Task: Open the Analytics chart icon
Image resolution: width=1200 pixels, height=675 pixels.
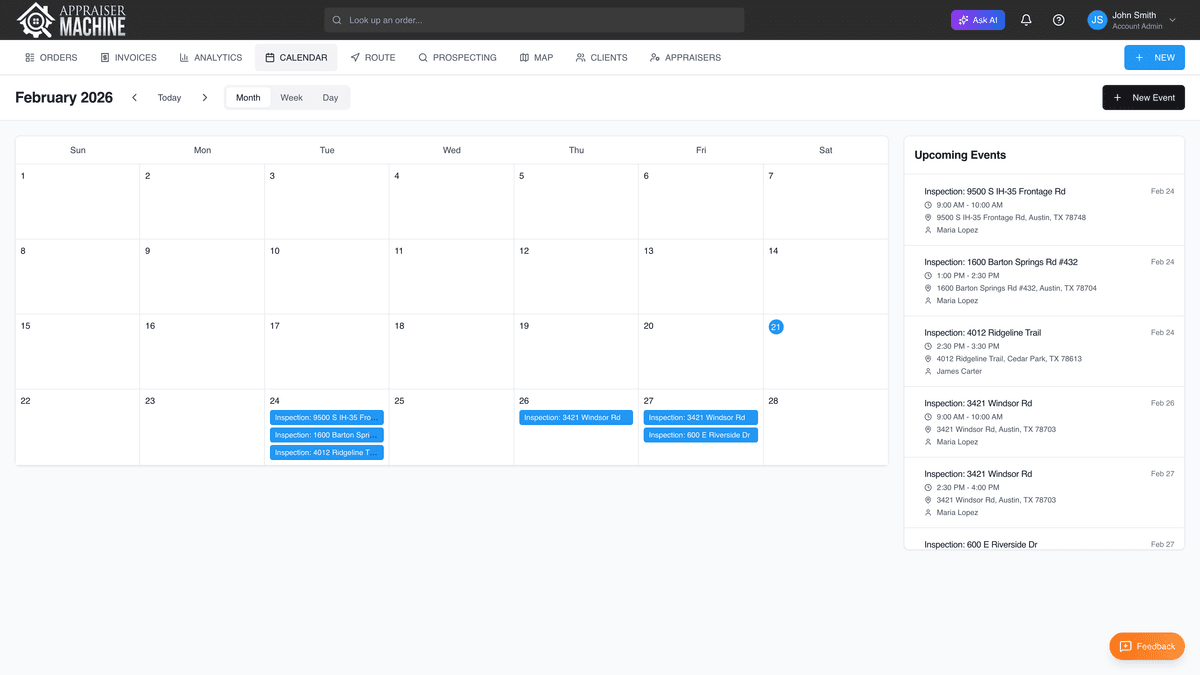Action: point(185,57)
